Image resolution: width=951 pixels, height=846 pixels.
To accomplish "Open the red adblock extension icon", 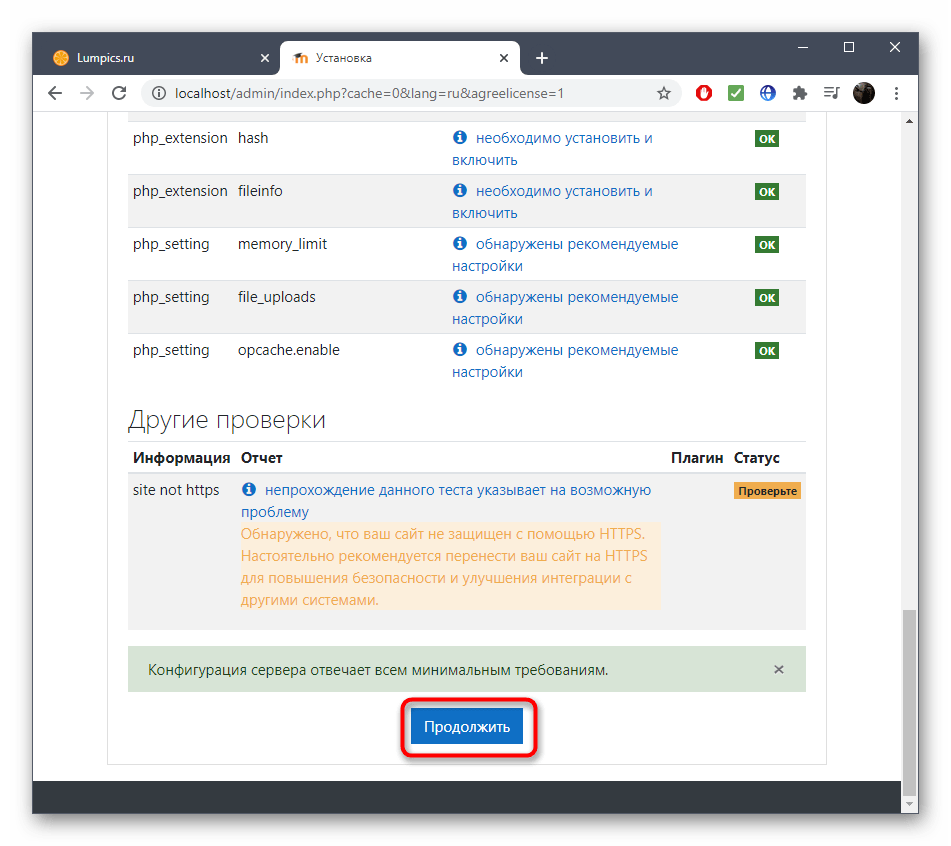I will tap(704, 93).
